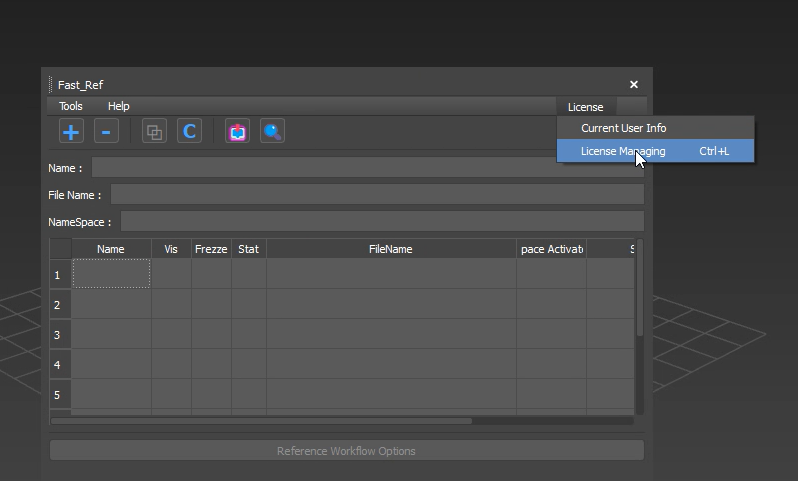Viewport: 798px width, 481px height.
Task: Click the File Name input field
Action: pyautogui.click(x=376, y=195)
